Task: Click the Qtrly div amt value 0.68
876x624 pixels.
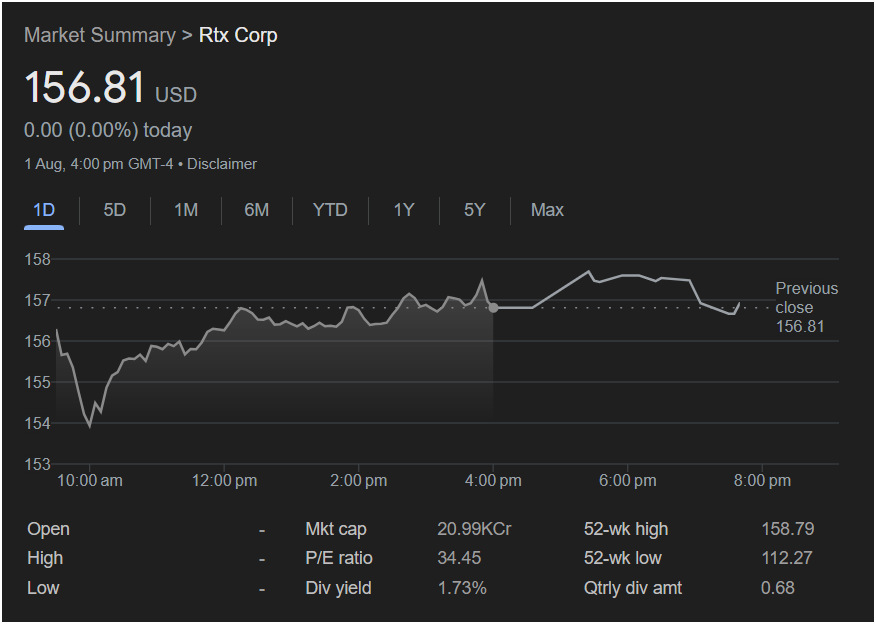Action: (x=778, y=588)
